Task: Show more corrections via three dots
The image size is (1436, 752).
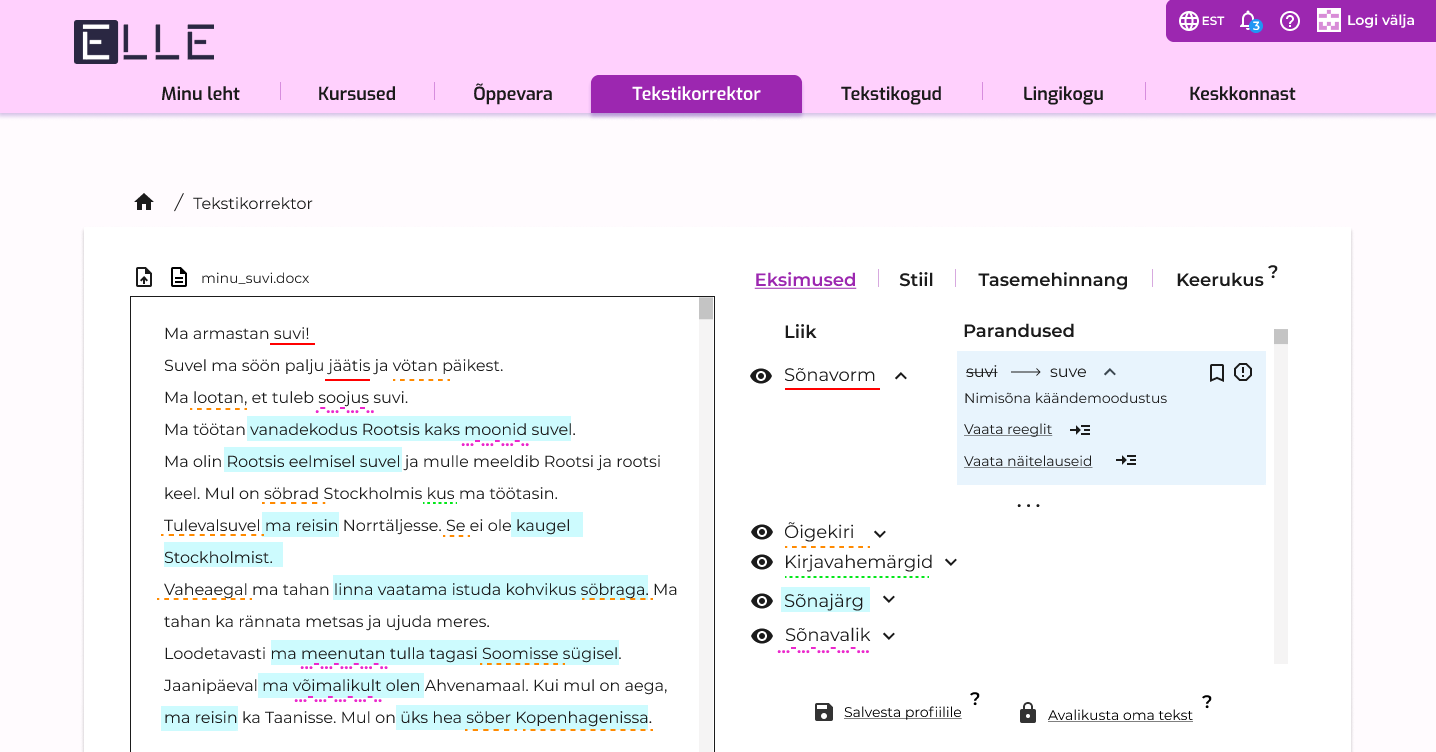Action: coord(1028,506)
